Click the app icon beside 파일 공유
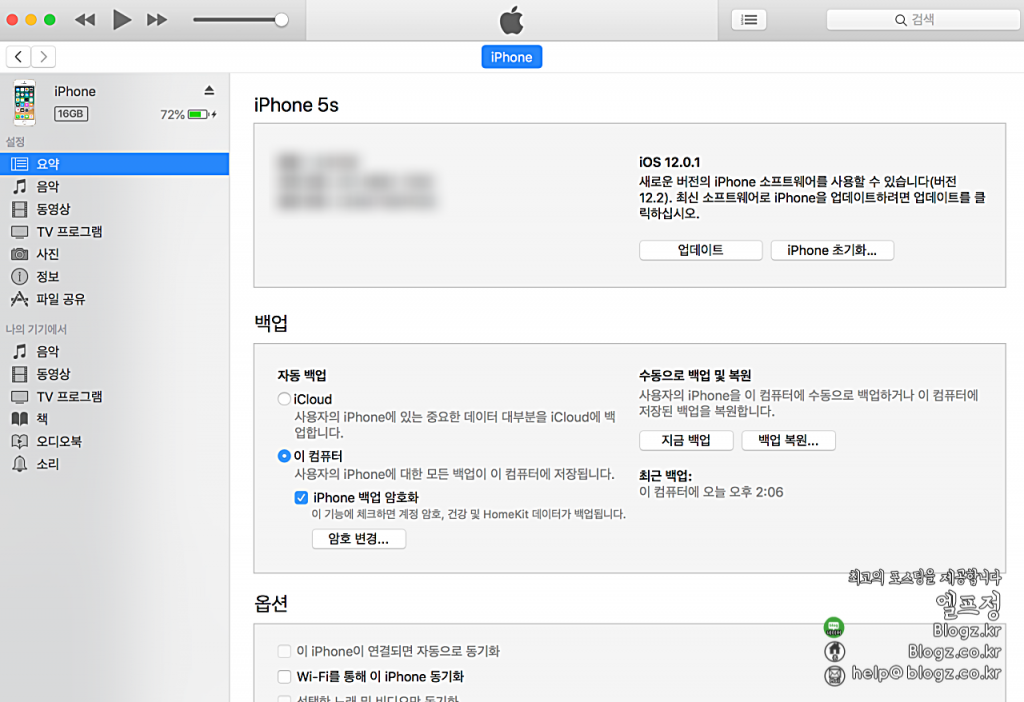Image resolution: width=1024 pixels, height=702 pixels. (x=20, y=299)
